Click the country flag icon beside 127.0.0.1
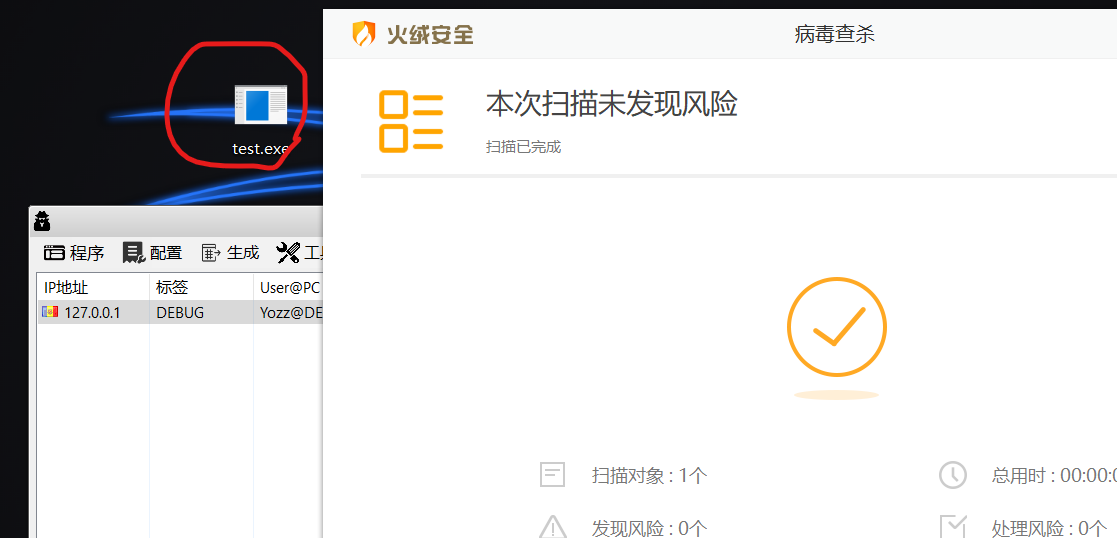 pos(50,311)
